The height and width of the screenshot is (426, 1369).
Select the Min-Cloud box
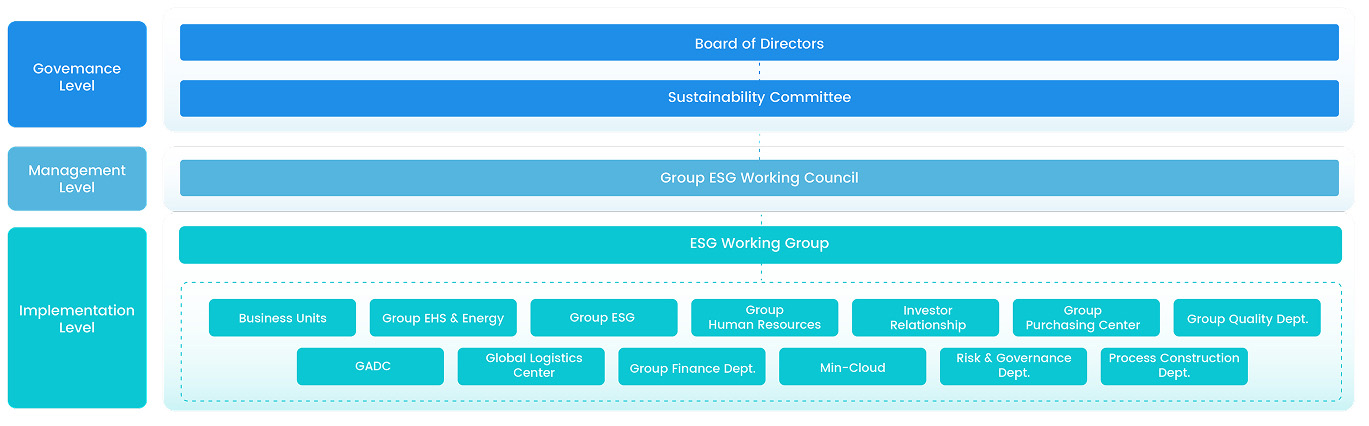pos(852,367)
